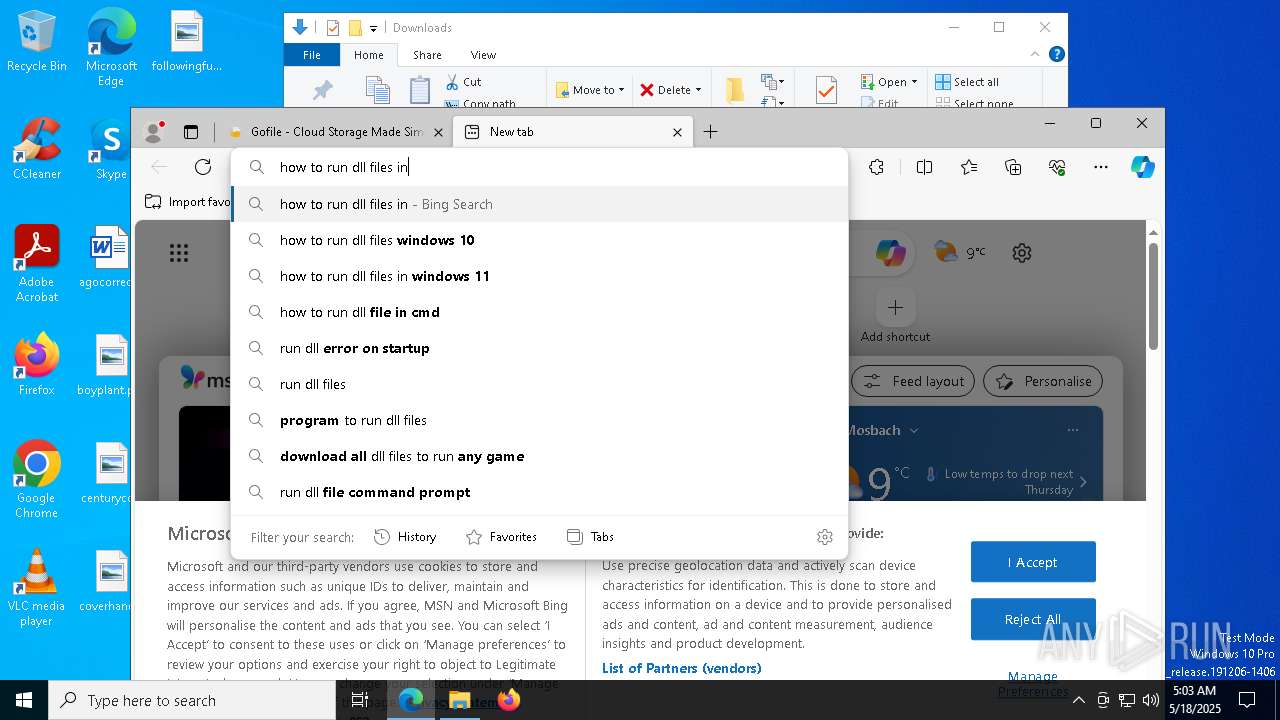Open CCleaner desktop shortcut
1280x720 pixels.
click(37, 149)
